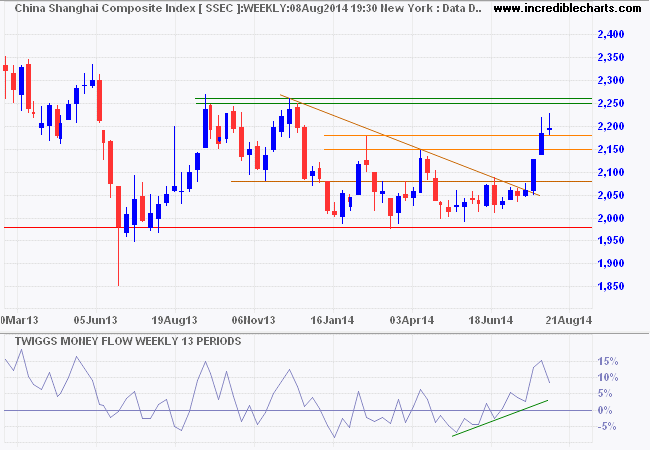Screen dimensions: 650x450
Task: Click the 2,300 price axis label
Action: click(x=611, y=80)
